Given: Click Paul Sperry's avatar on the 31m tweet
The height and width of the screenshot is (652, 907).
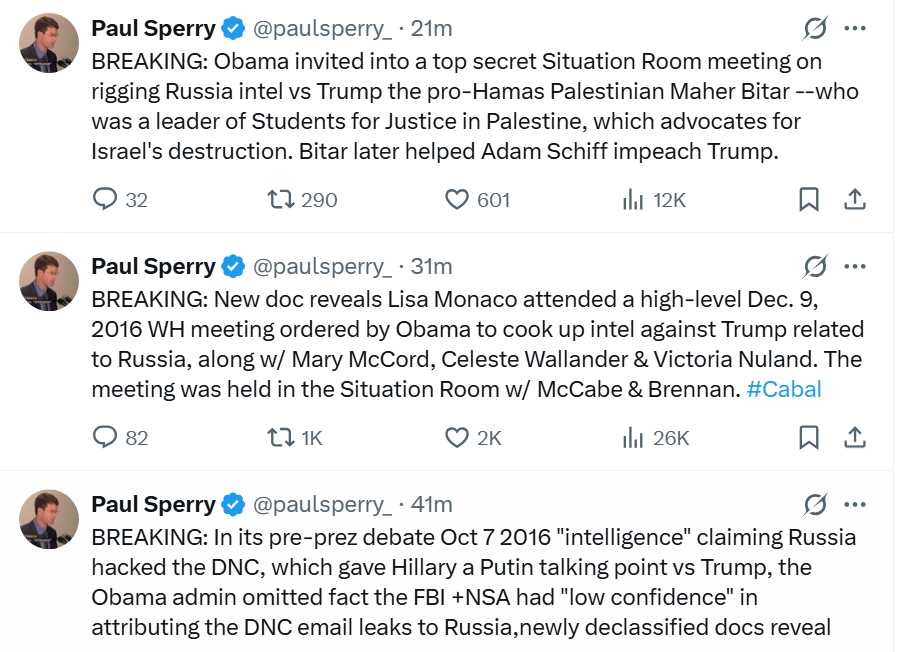Looking at the screenshot, I should click(49, 281).
